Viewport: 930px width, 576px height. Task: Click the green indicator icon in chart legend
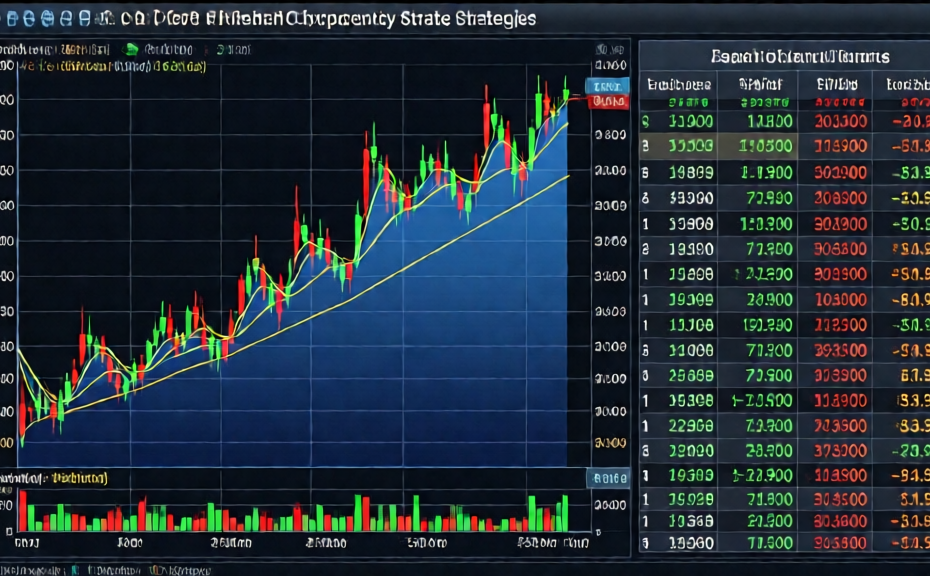[x=130, y=48]
